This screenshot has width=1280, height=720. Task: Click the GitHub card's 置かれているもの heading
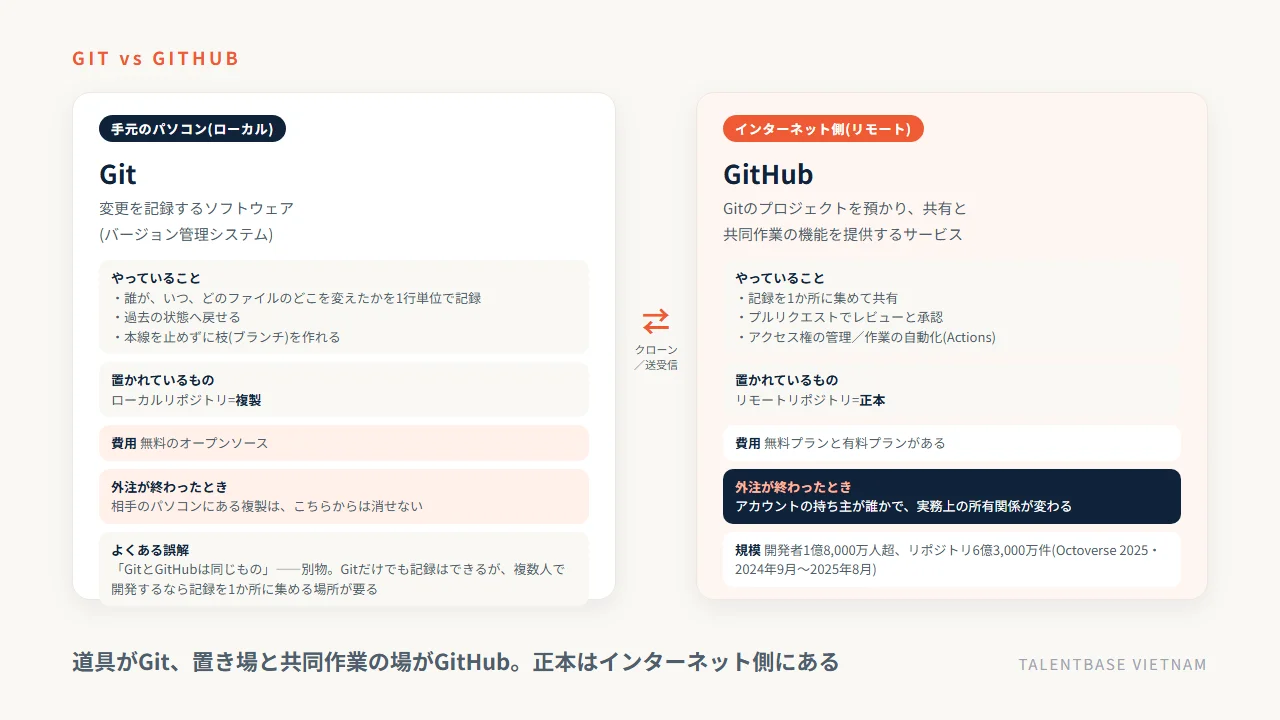pos(787,380)
